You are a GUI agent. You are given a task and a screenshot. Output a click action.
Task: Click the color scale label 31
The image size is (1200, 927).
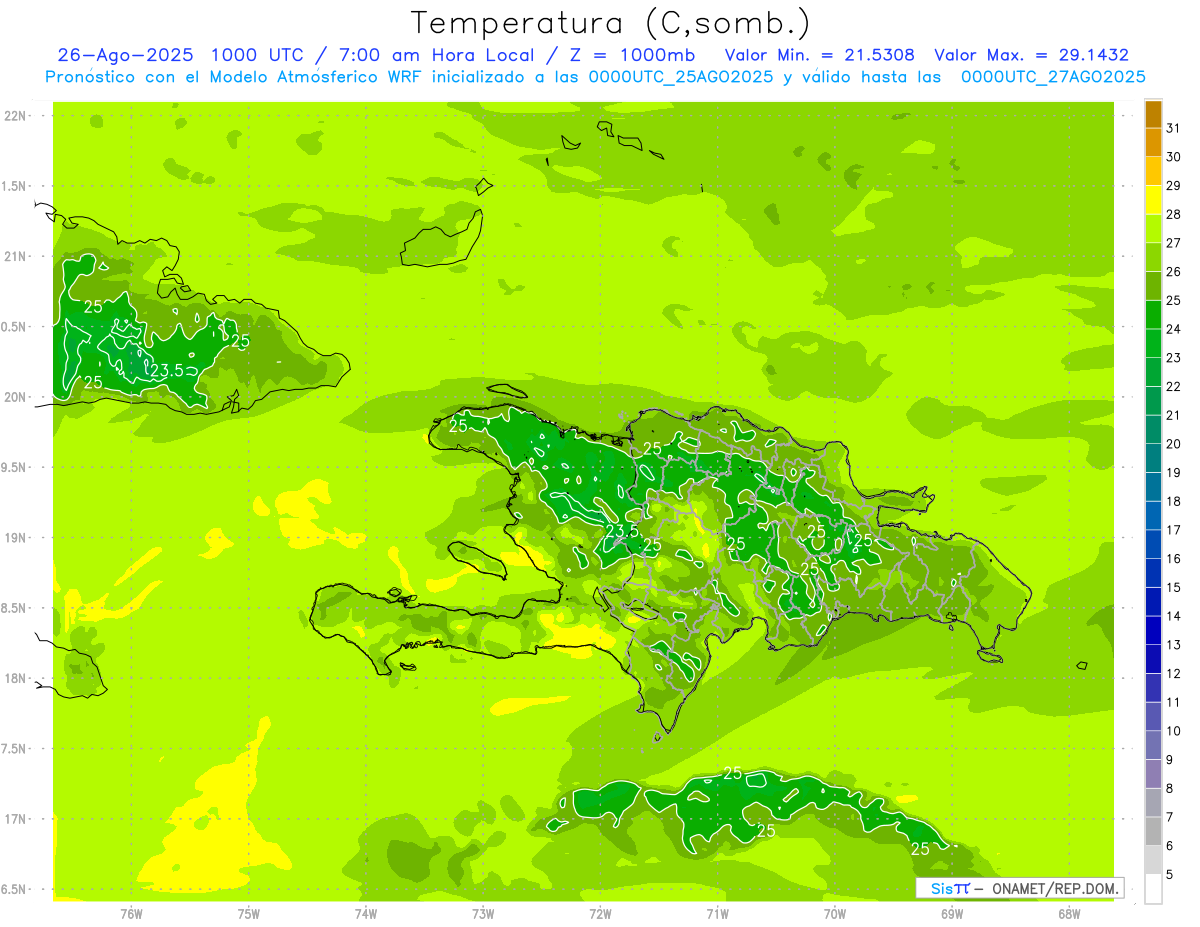tap(1173, 128)
